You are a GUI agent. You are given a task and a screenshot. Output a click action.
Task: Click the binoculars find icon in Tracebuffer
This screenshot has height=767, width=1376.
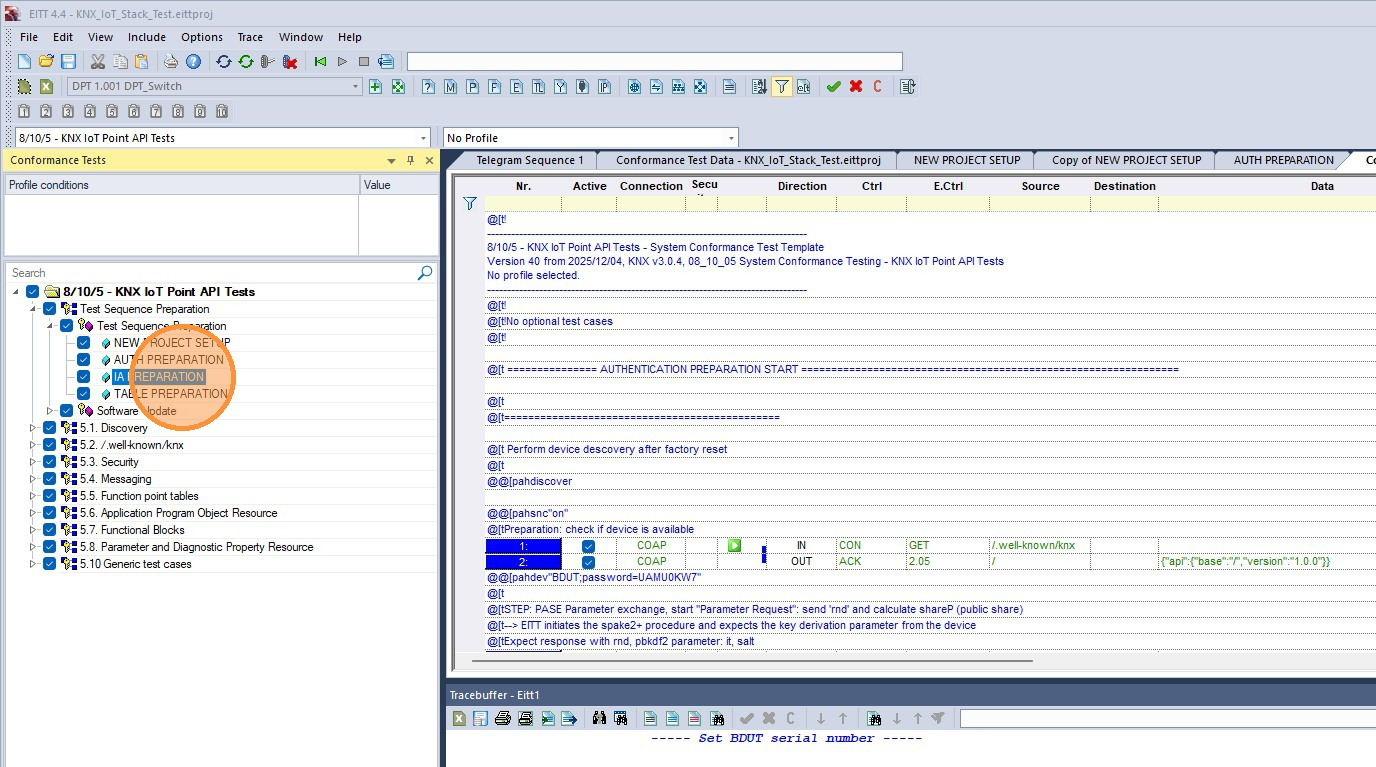[600, 718]
